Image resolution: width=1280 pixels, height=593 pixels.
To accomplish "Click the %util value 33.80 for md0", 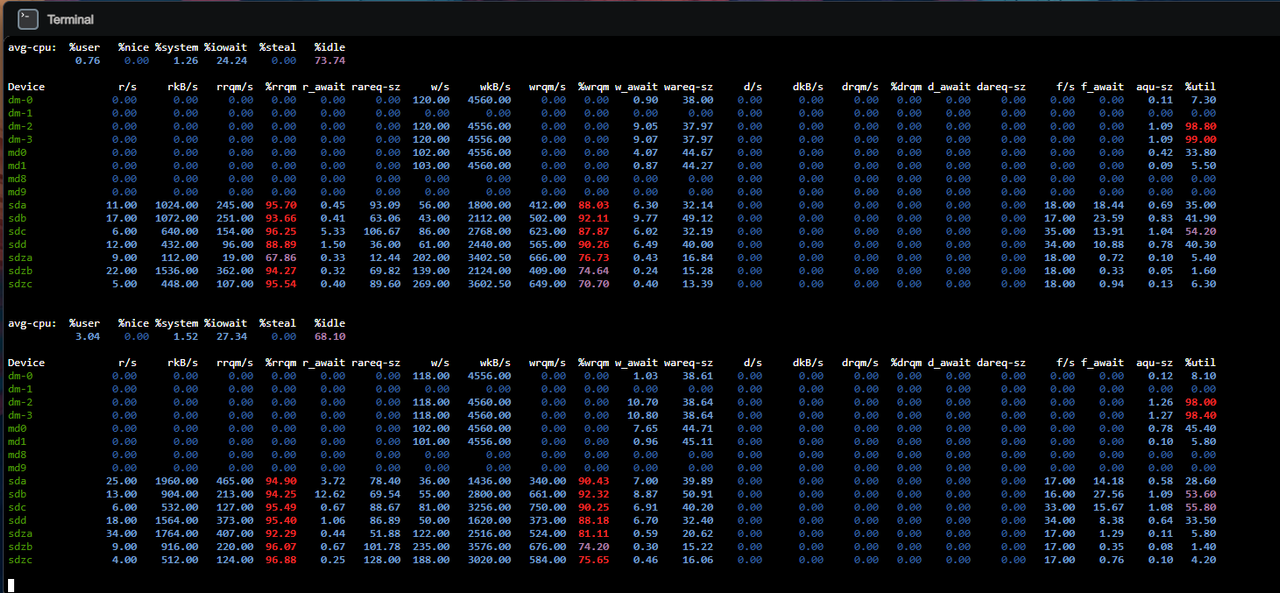I will click(1200, 152).
